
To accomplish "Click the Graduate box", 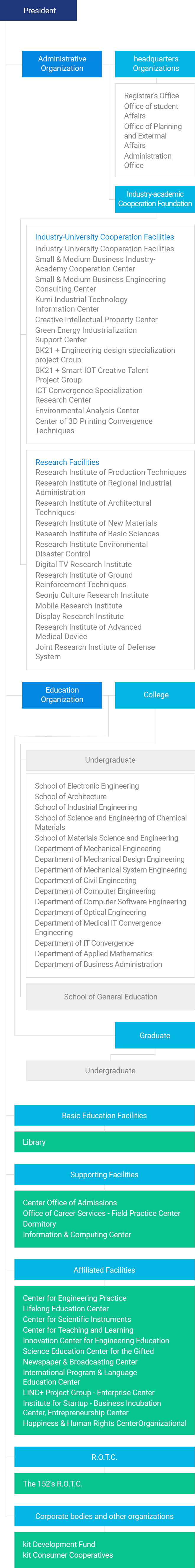I will tap(155, 1035).
